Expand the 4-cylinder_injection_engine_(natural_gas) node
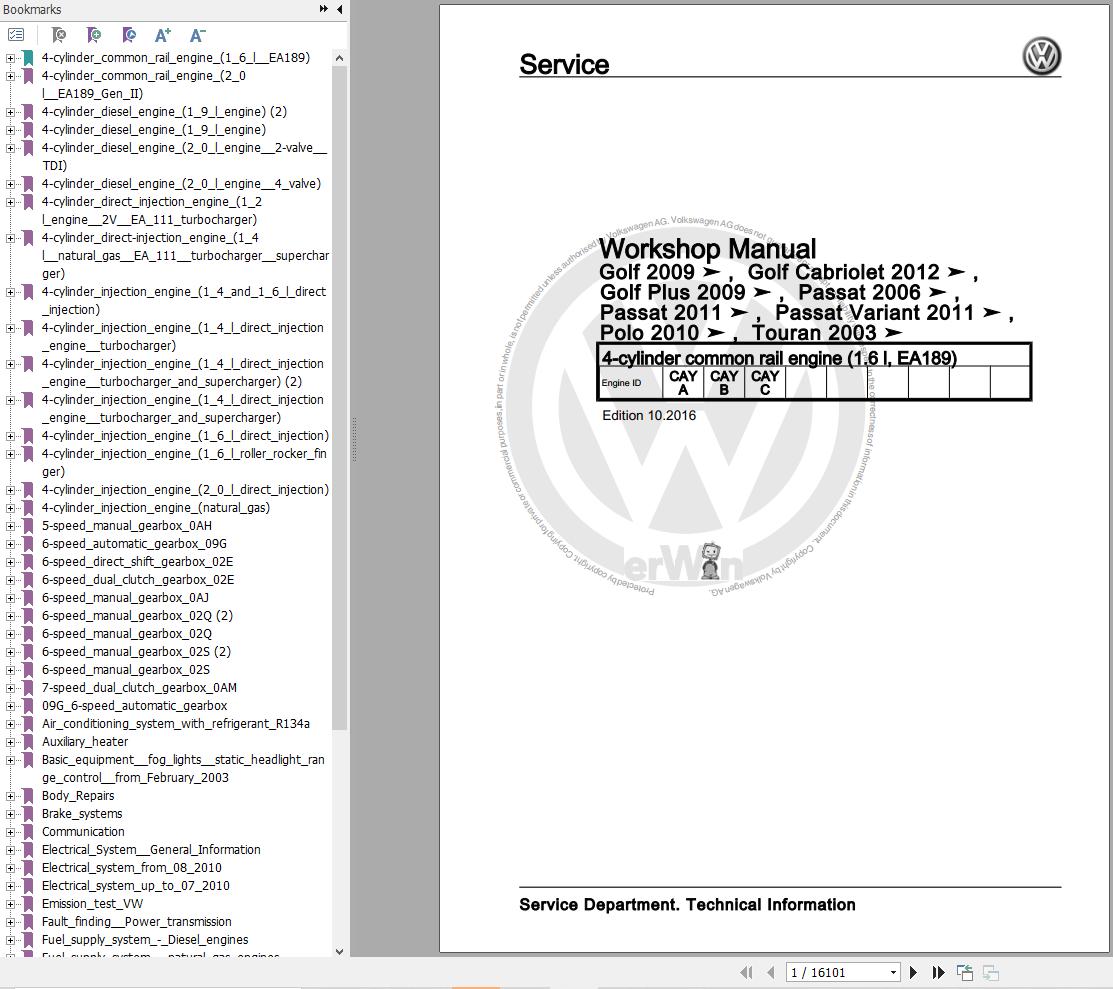The image size is (1113, 989). 10,508
